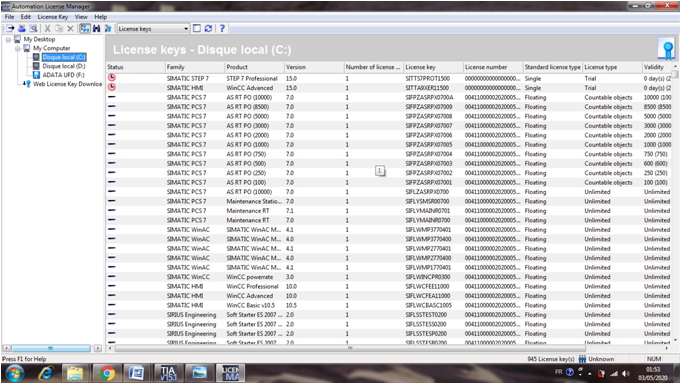Select the WinCC powerrate row

(x=389, y=277)
